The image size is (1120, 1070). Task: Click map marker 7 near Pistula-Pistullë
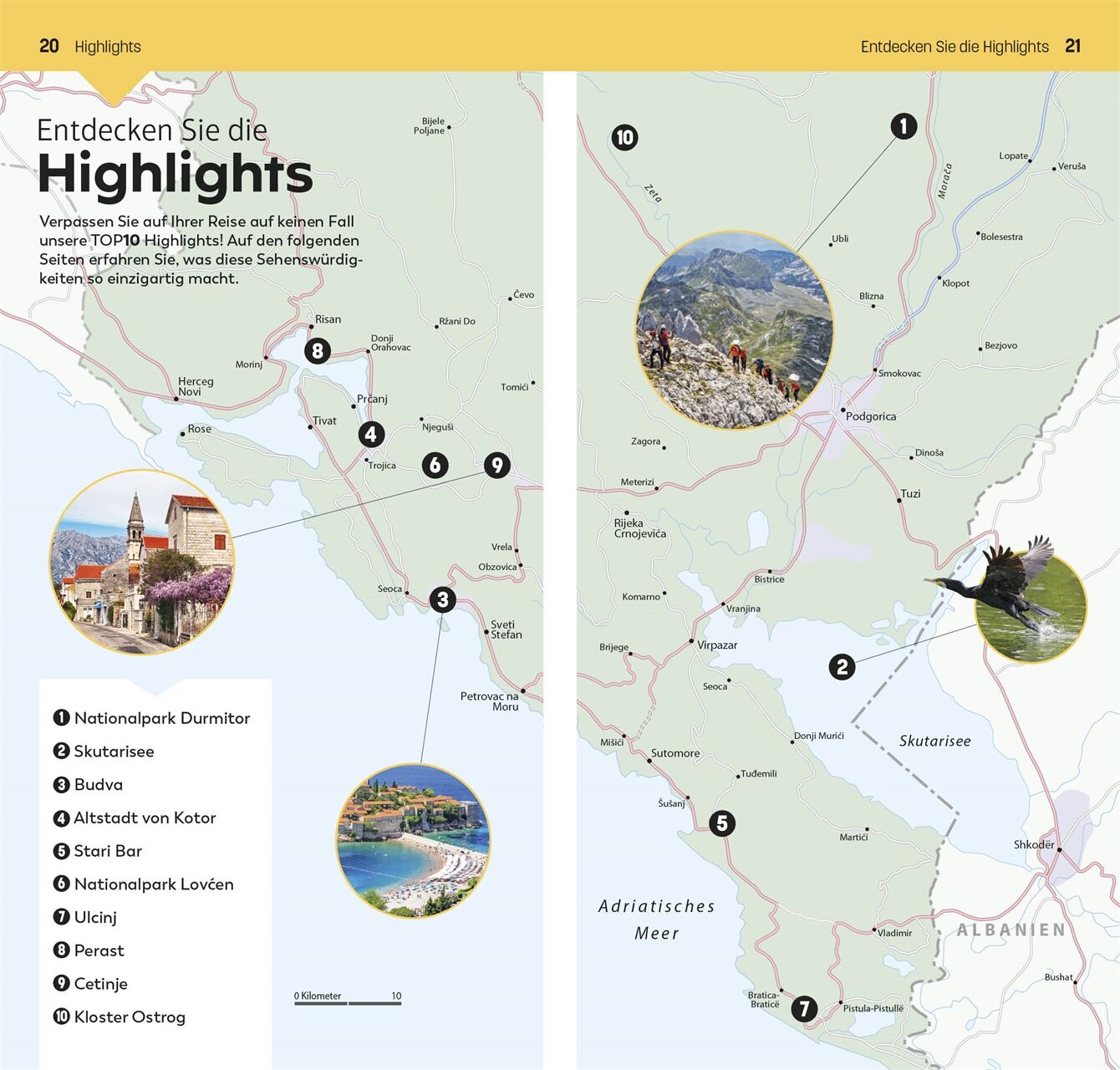coord(804,1008)
